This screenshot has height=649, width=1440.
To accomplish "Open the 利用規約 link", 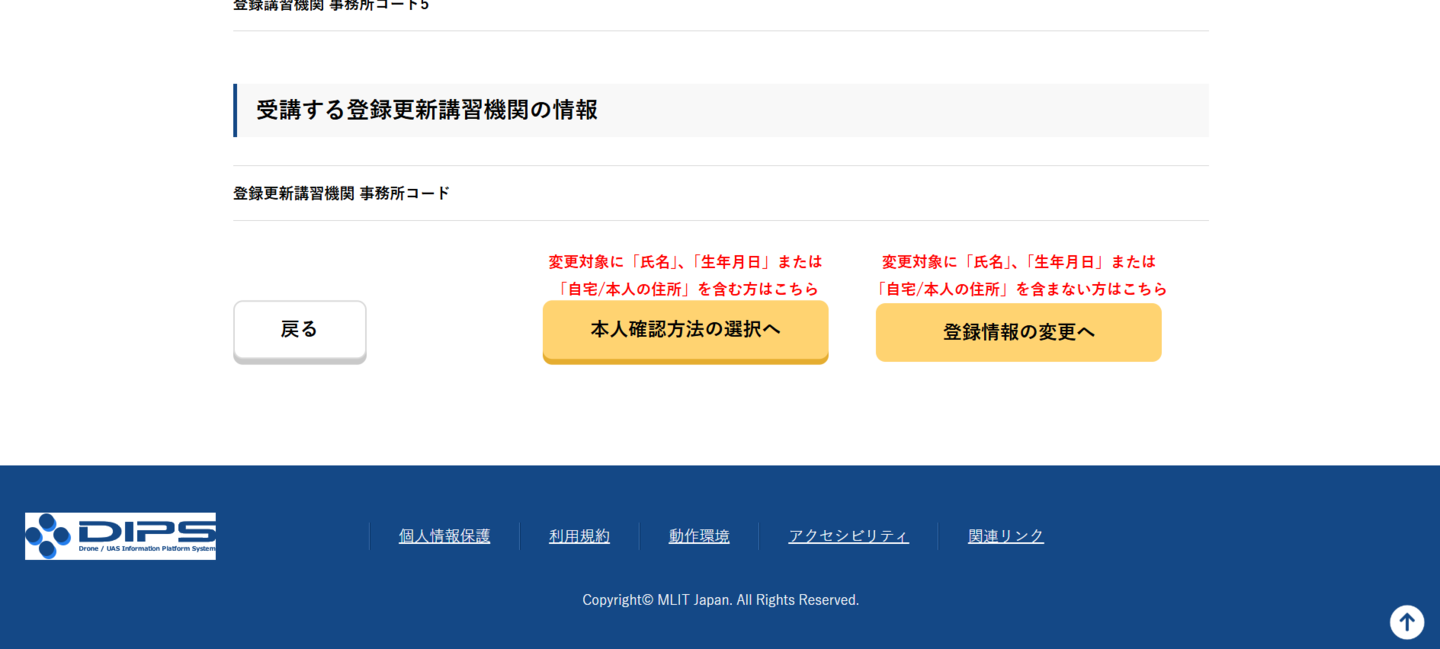I will click(x=579, y=536).
